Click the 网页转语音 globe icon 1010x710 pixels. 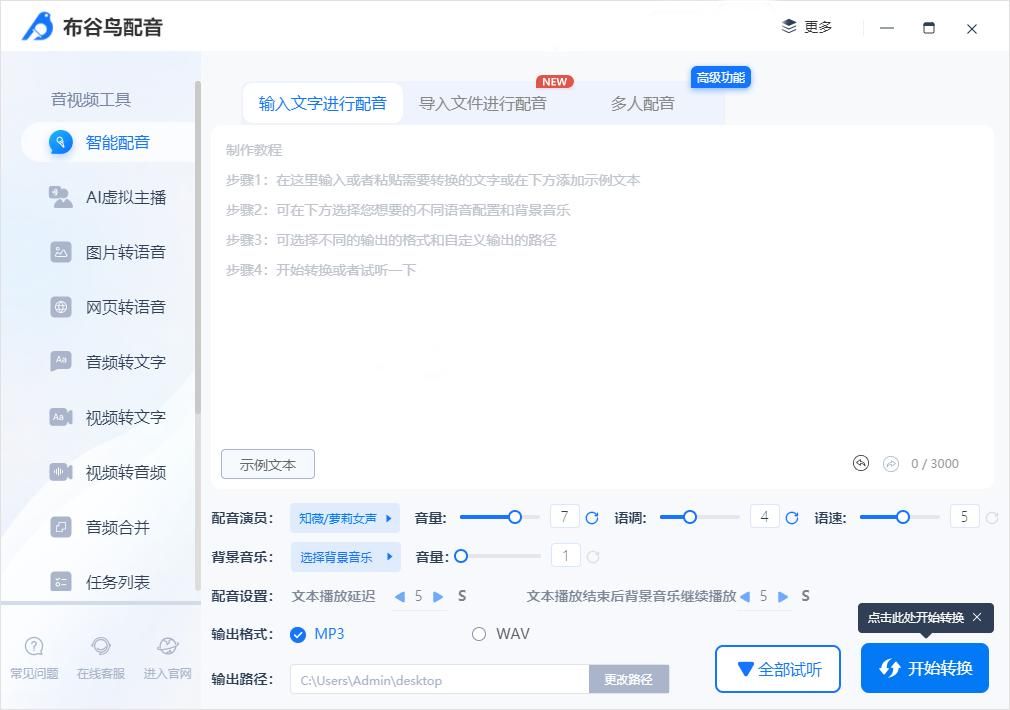point(61,307)
